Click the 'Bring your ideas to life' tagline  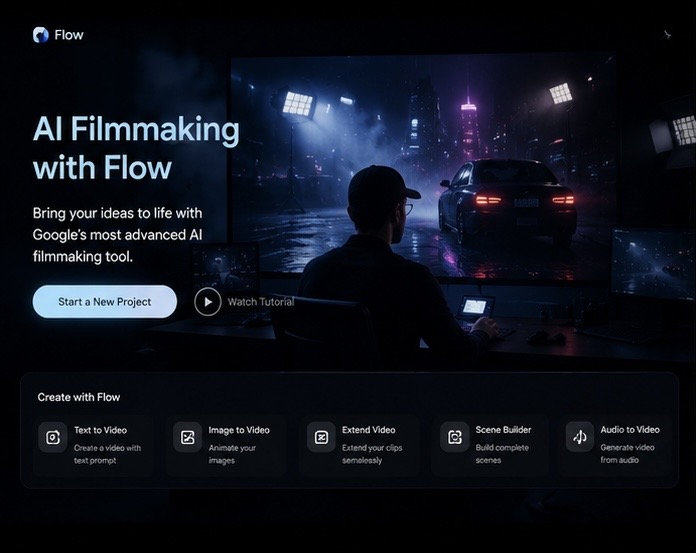tap(118, 235)
